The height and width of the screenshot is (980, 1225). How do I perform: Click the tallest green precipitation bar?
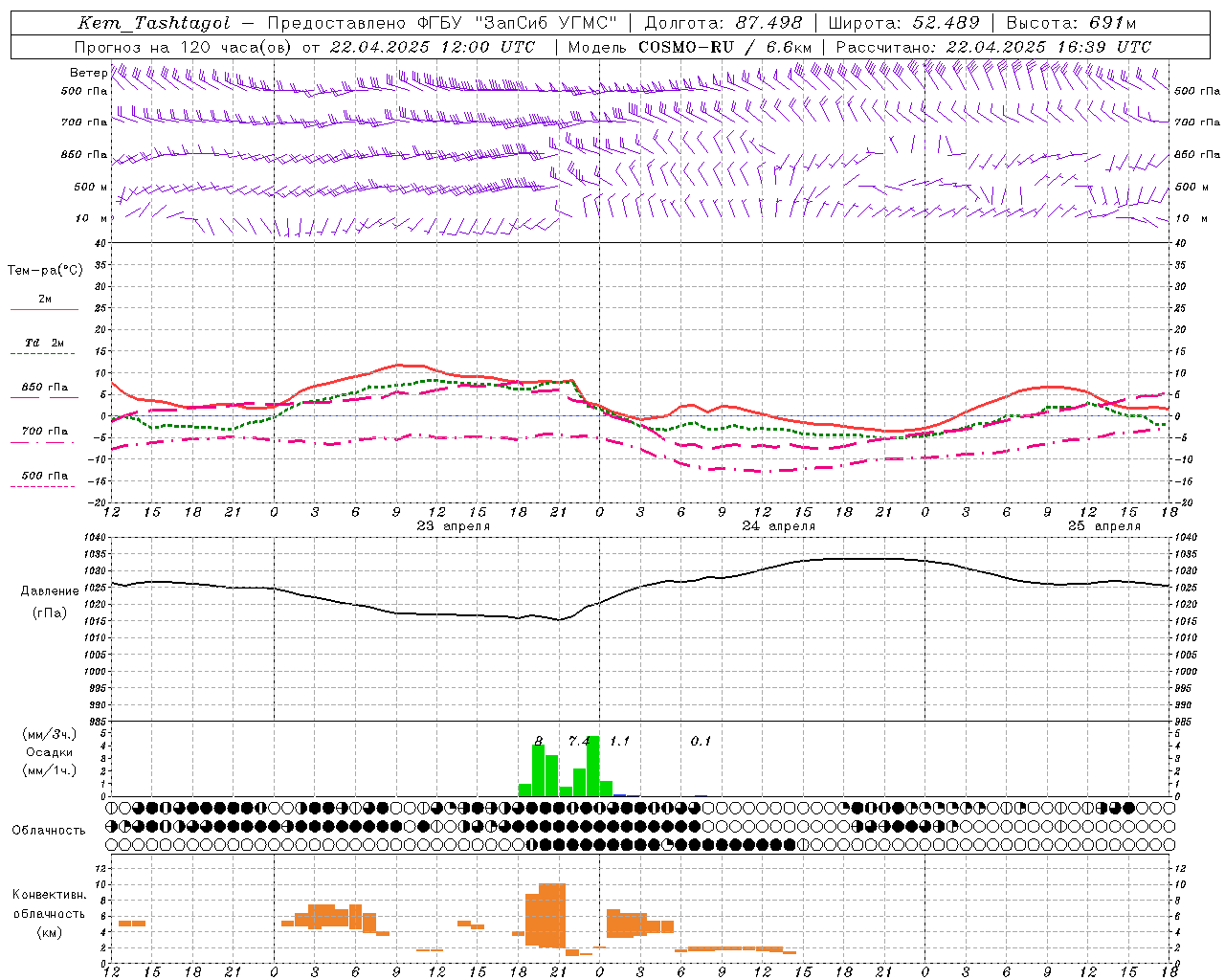pyautogui.click(x=592, y=766)
